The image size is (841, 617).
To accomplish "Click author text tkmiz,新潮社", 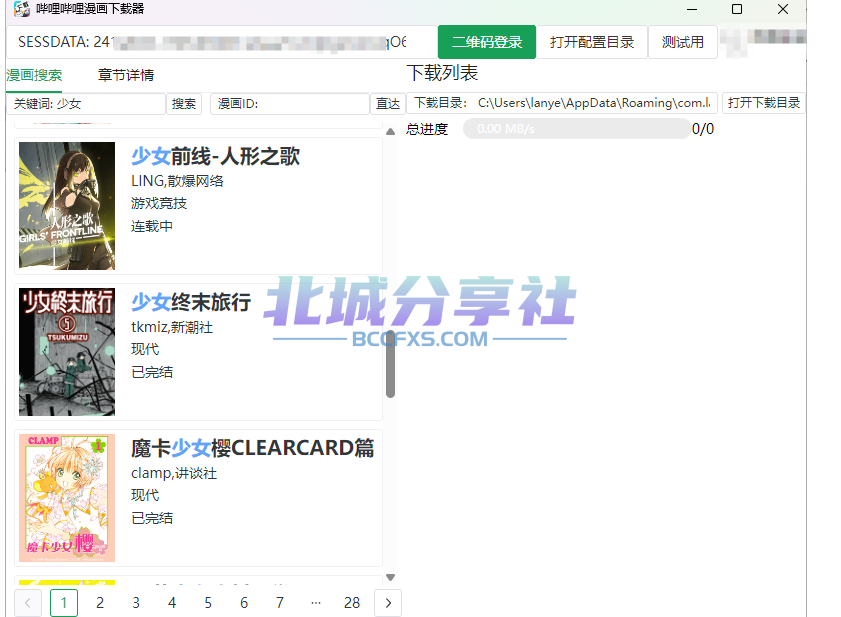I will click(x=172, y=327).
